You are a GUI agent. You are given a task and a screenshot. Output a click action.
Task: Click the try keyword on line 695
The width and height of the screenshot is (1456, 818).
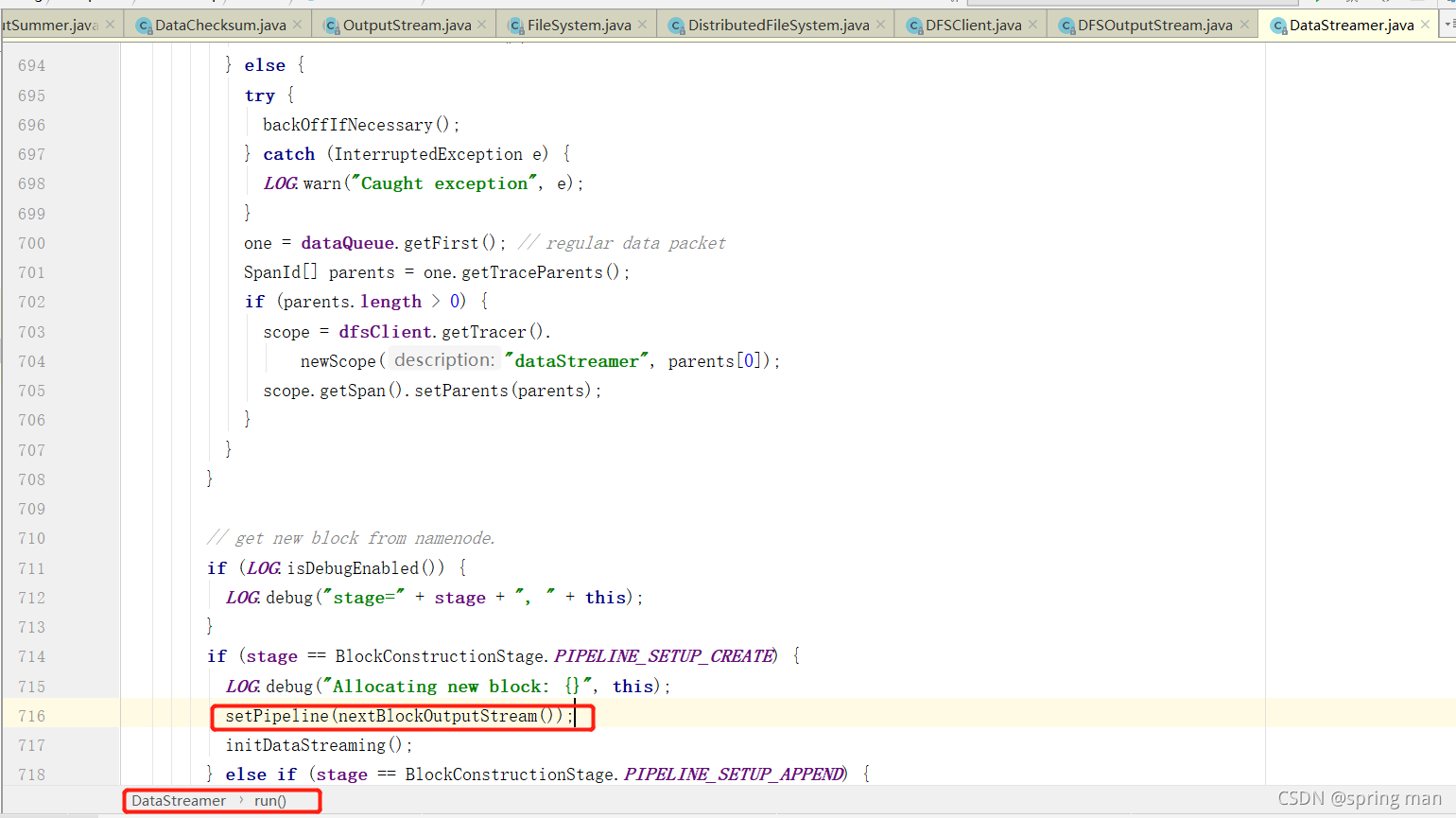259,96
